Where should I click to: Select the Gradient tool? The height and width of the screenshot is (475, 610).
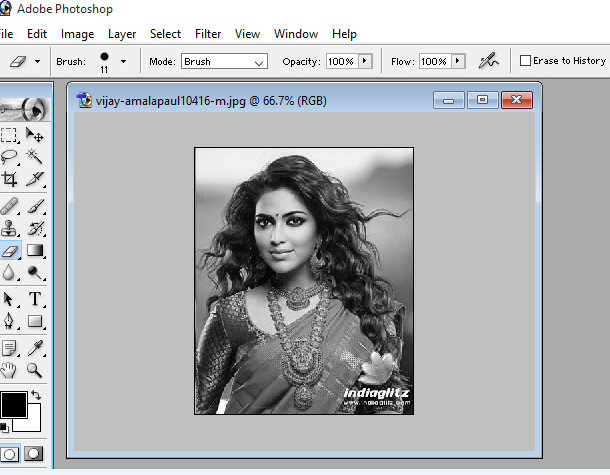click(34, 251)
